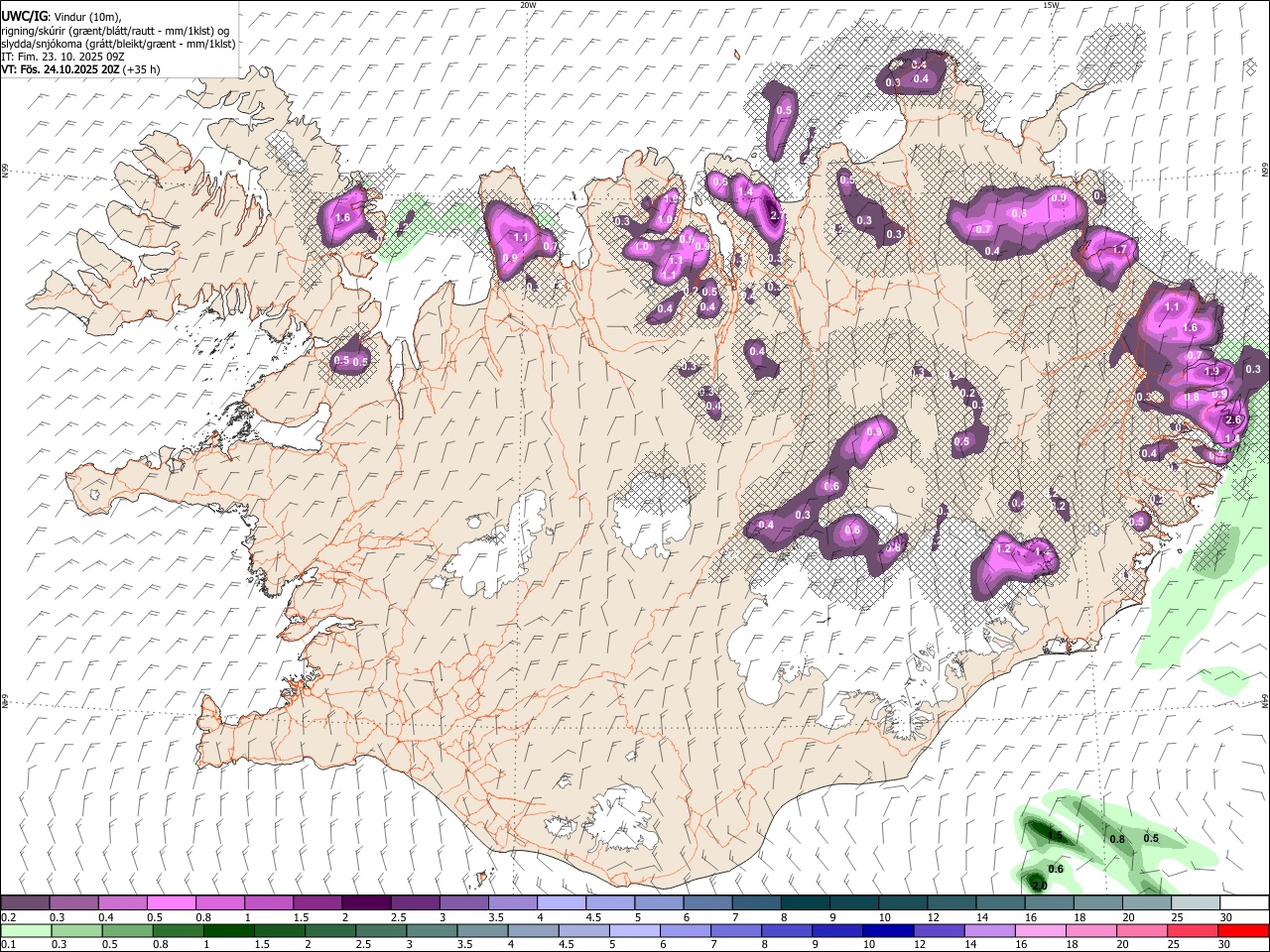Click the "2.0" rain value in the southeast green patch

(1040, 886)
